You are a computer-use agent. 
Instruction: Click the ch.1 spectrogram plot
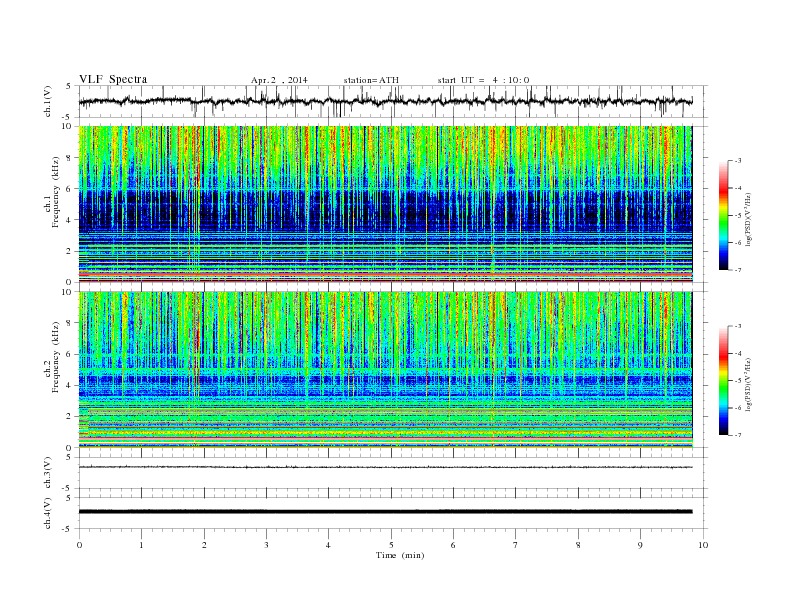[385, 204]
